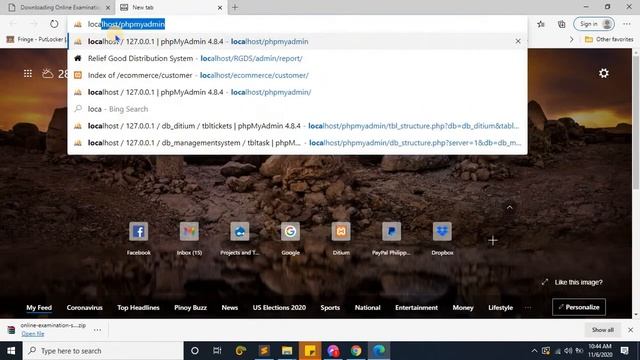Open Sublime Text from taskbar
Screen dimensions: 640x360
264,351
